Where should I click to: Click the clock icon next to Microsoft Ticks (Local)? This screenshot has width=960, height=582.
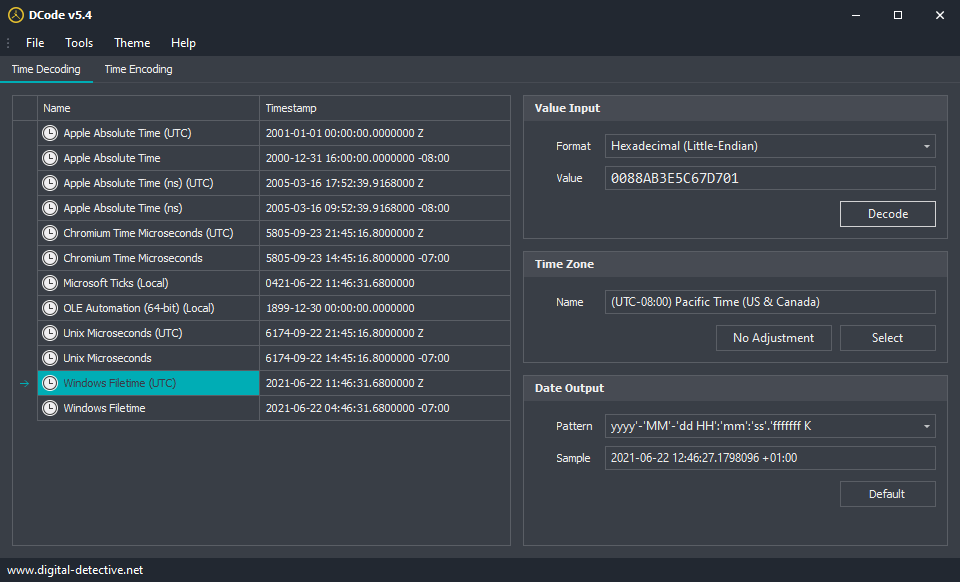(50, 283)
